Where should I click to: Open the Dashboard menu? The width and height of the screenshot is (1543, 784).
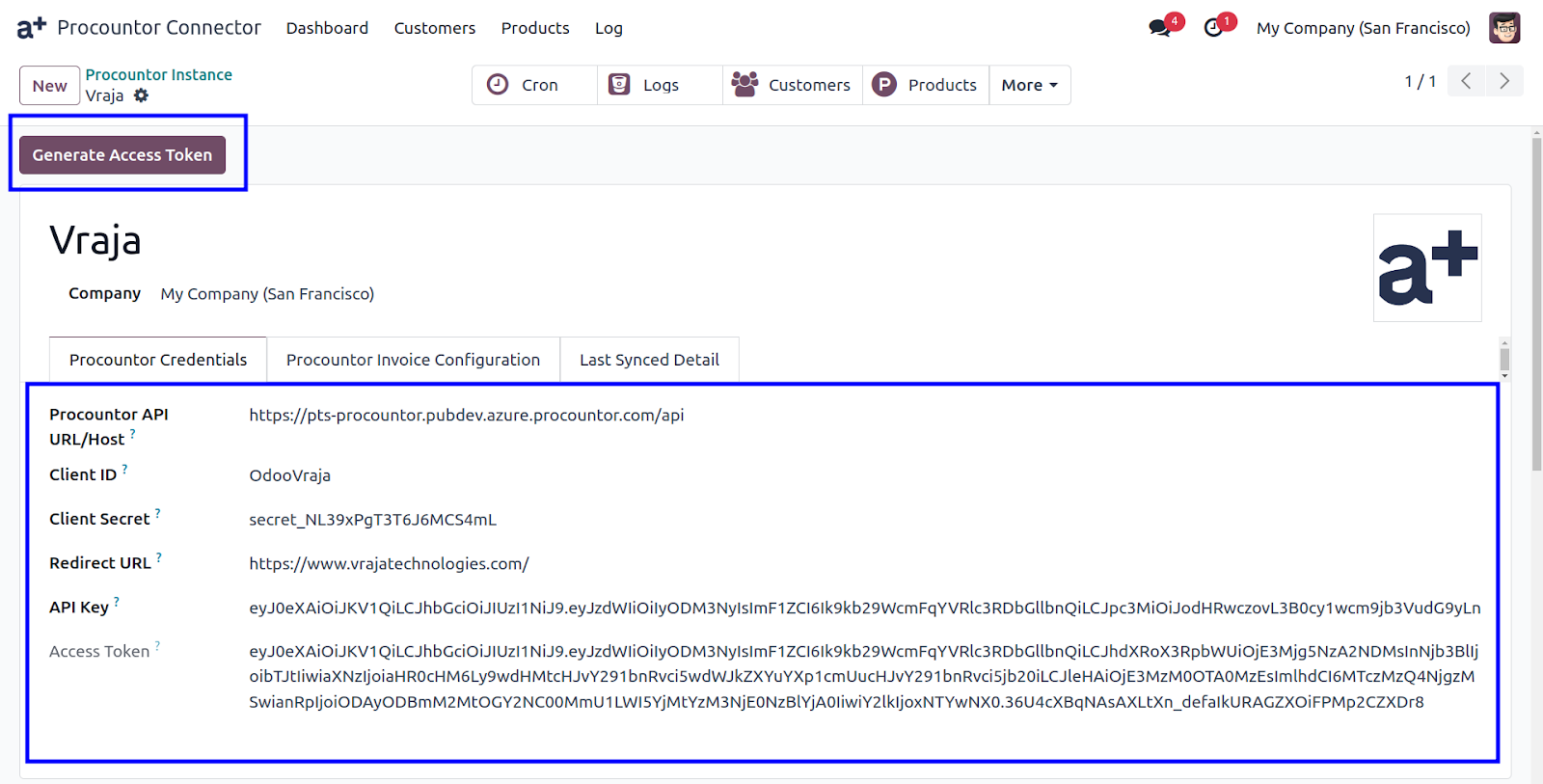[x=327, y=28]
